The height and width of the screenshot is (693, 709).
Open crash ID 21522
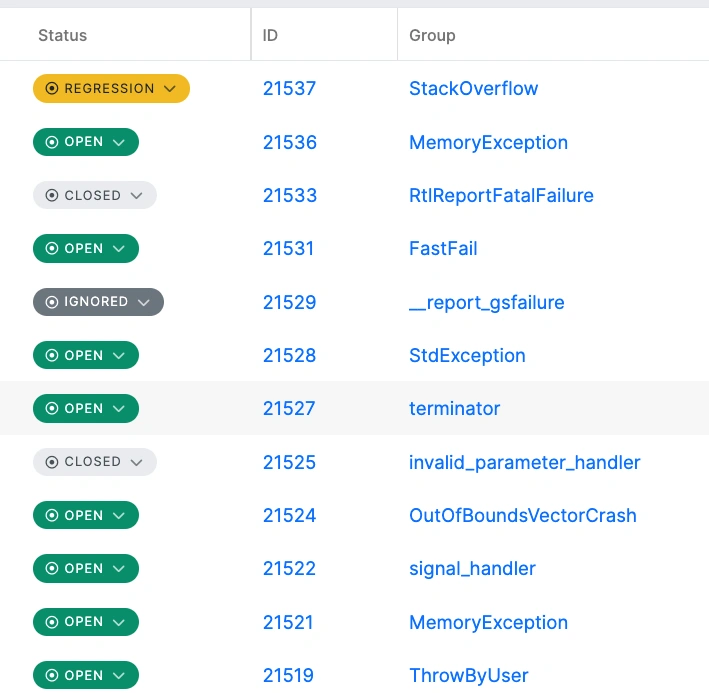click(x=289, y=569)
